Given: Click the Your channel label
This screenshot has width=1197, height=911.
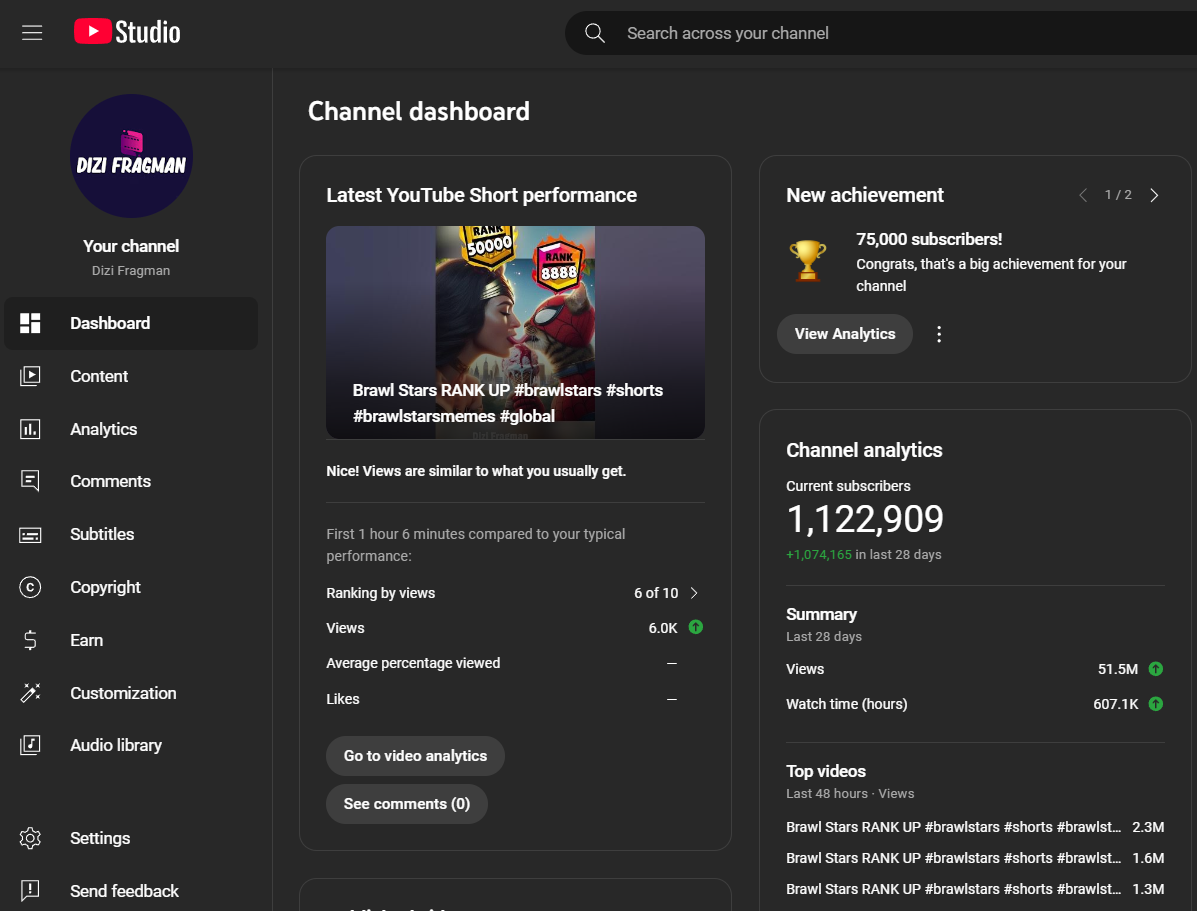Looking at the screenshot, I should [131, 246].
